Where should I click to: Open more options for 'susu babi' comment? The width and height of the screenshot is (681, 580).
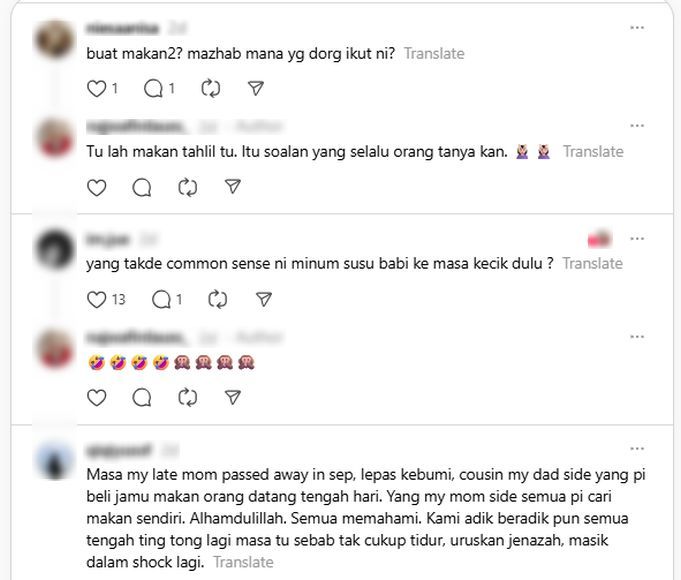637,239
